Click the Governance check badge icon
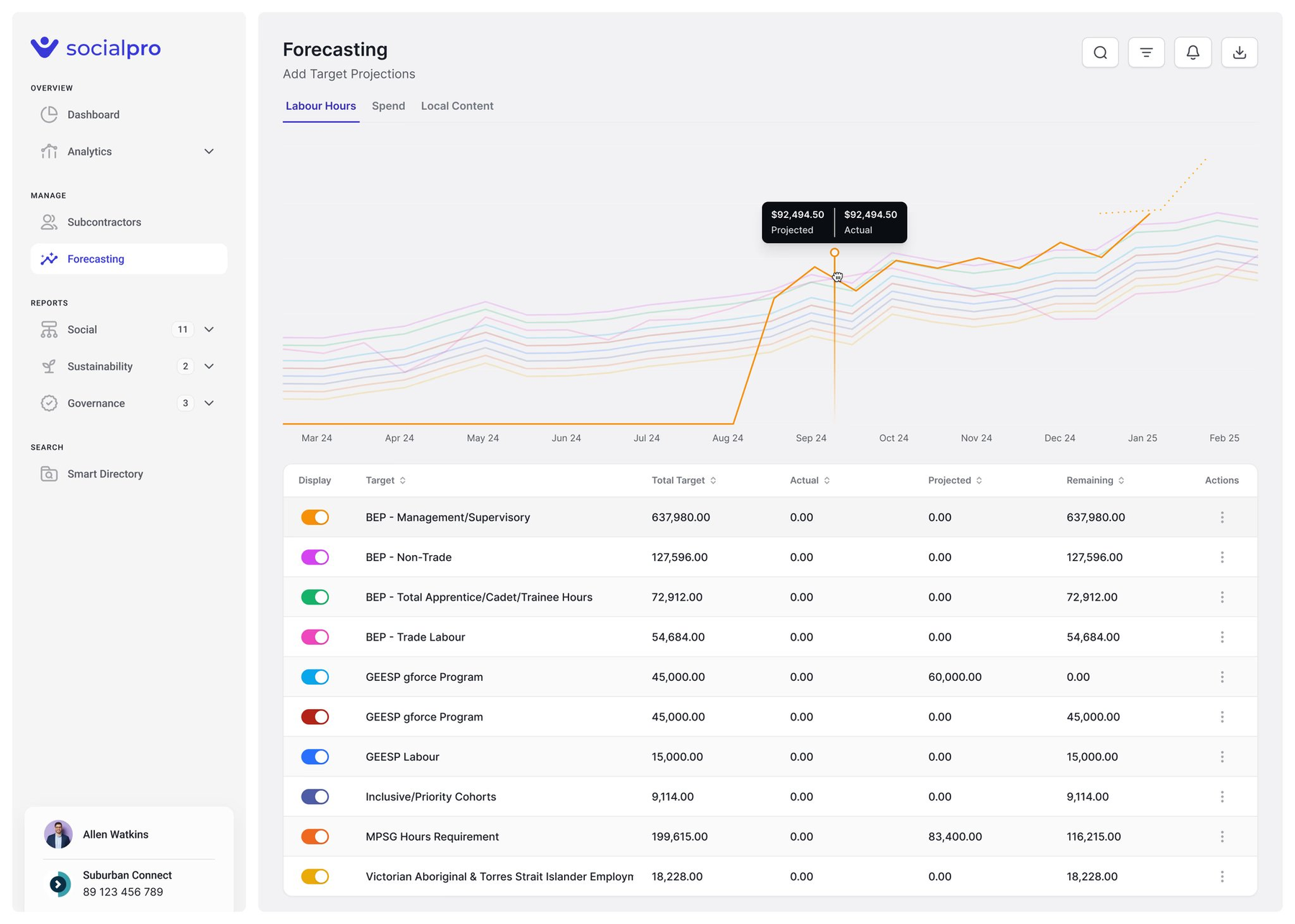The image size is (1295, 924). coord(49,403)
